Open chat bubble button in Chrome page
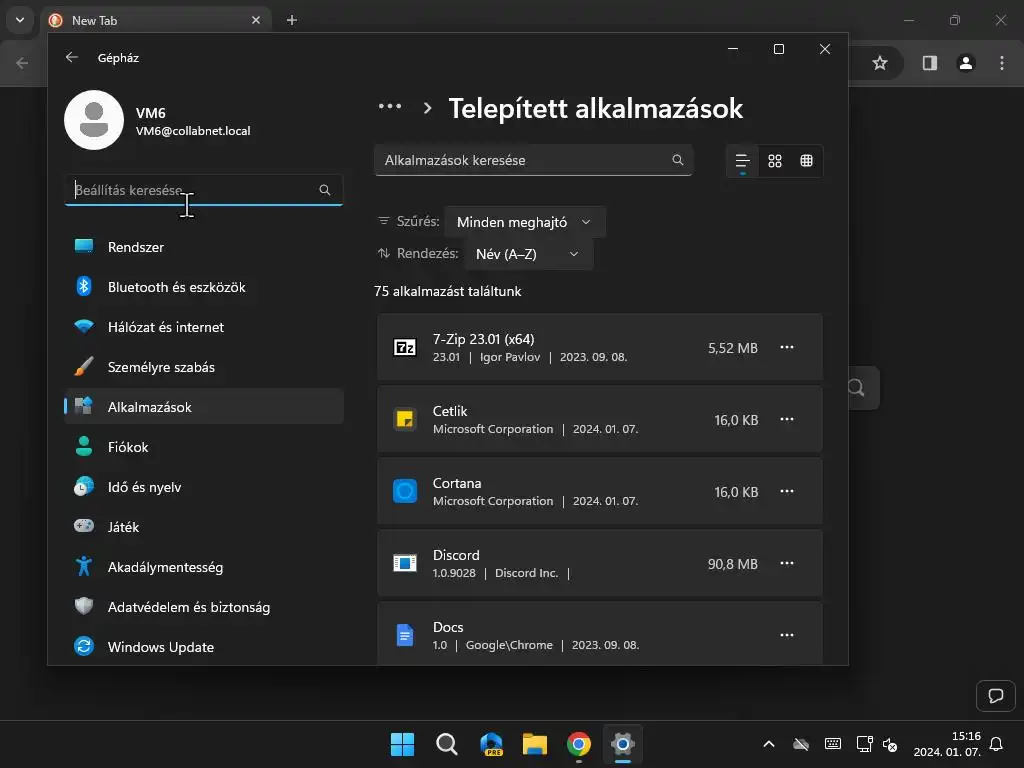This screenshot has height=768, width=1024. [x=996, y=696]
